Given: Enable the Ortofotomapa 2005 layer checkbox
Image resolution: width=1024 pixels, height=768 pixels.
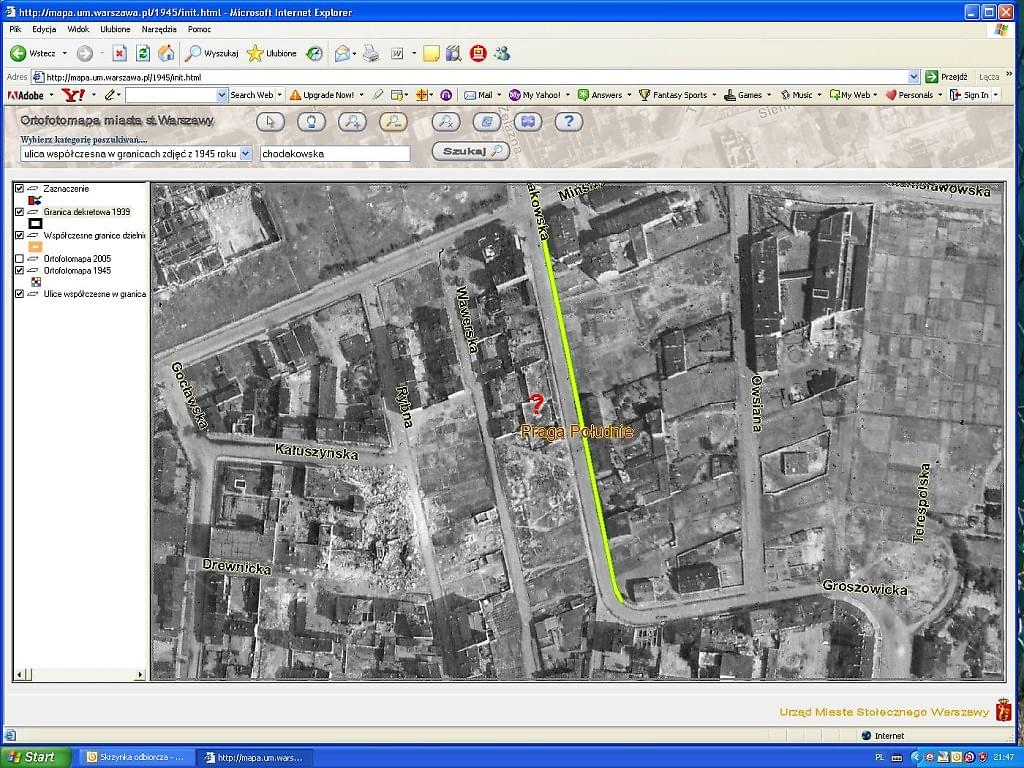Looking at the screenshot, I should tap(20, 259).
